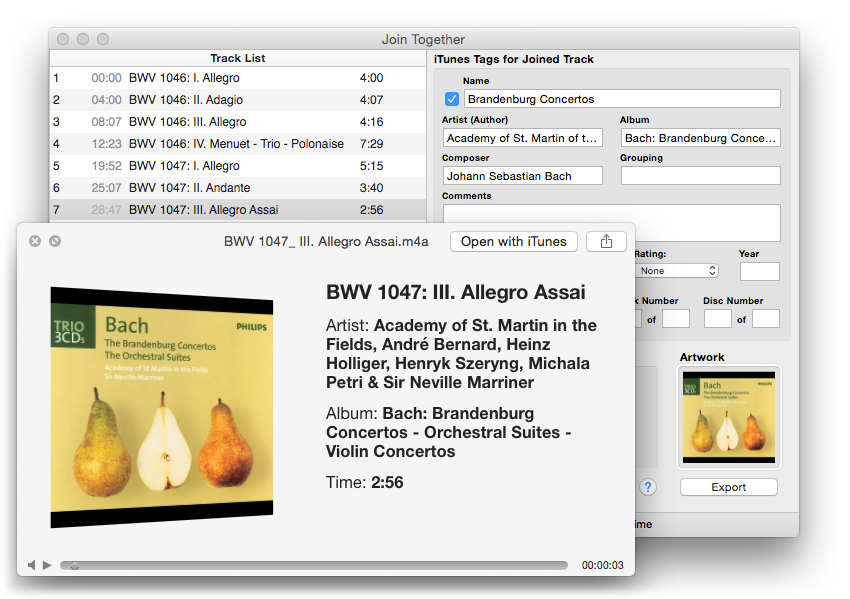This screenshot has width=850, height=599.
Task: Click the duration 7:29 in track list
Action: 371,144
